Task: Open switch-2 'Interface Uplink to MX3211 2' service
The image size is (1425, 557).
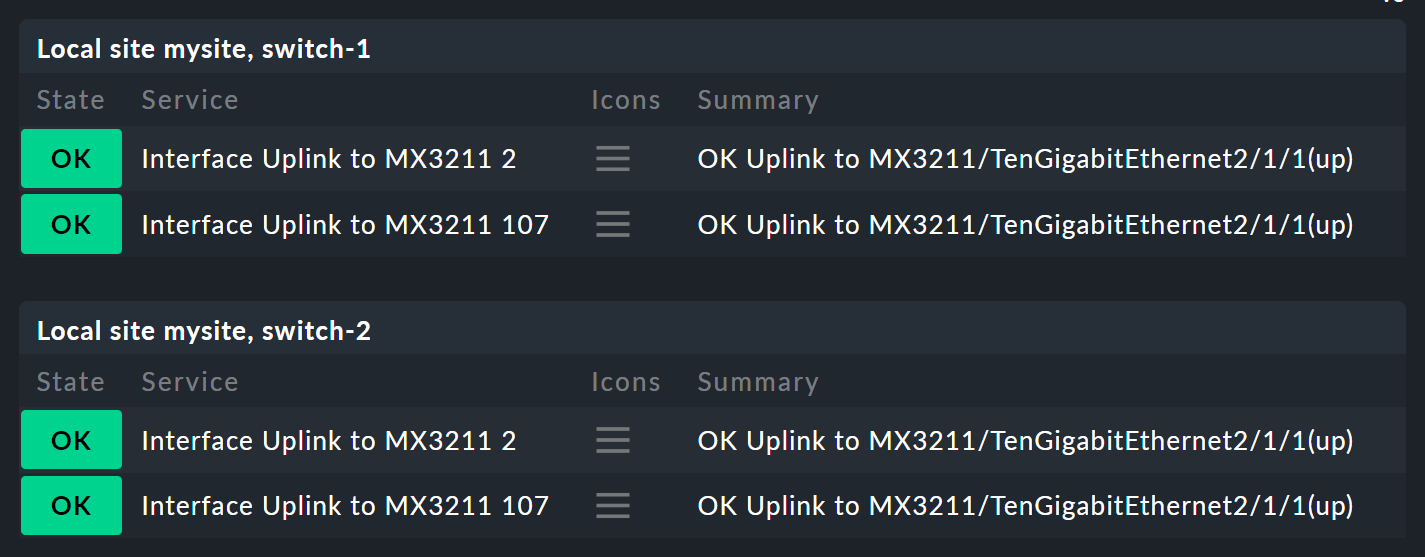Action: [329, 441]
